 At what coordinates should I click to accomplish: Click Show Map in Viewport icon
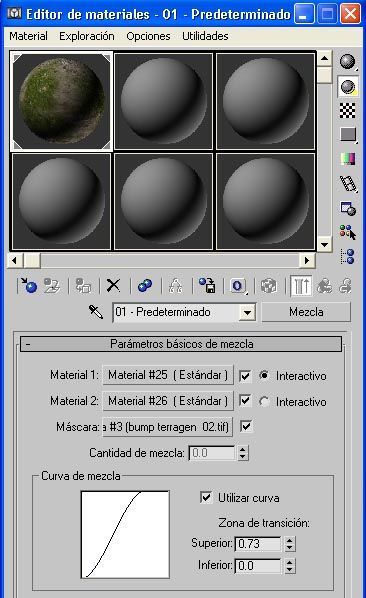point(269,286)
